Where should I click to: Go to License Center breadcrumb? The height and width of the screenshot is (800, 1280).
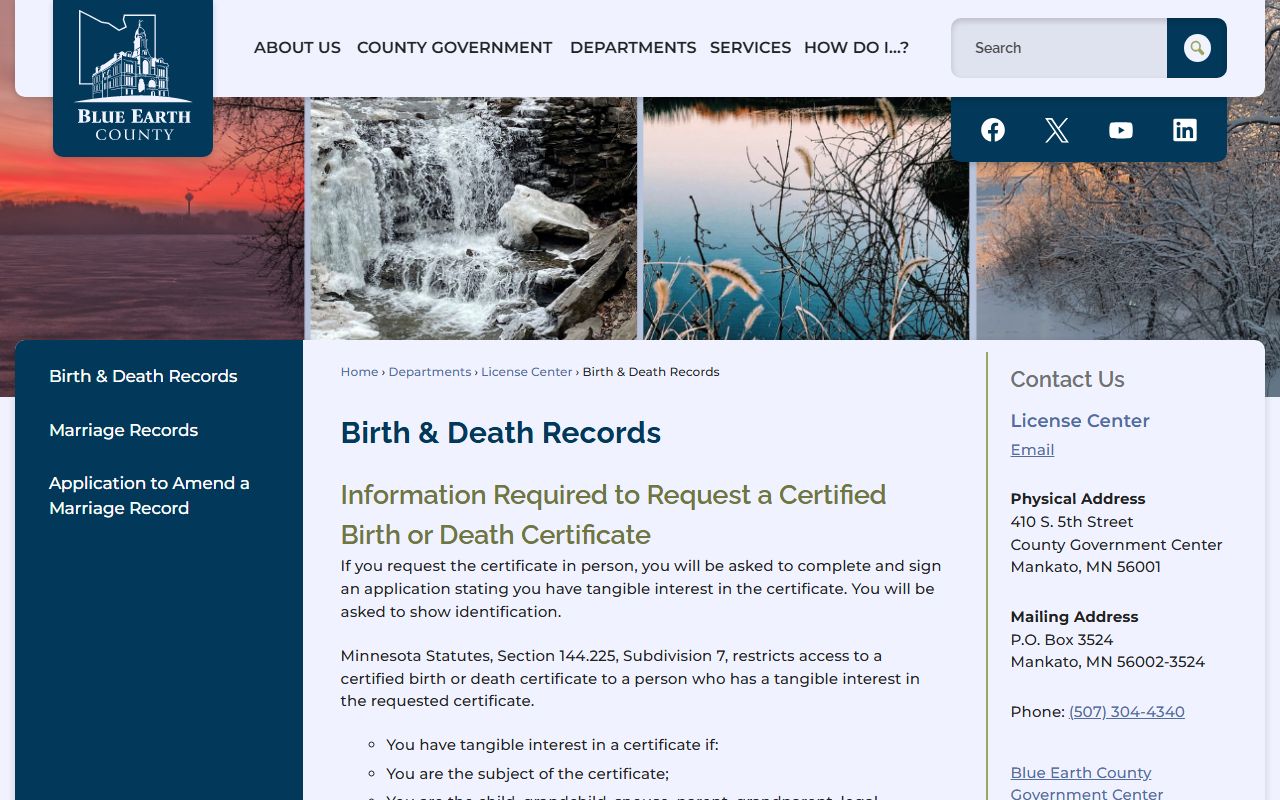[527, 372]
